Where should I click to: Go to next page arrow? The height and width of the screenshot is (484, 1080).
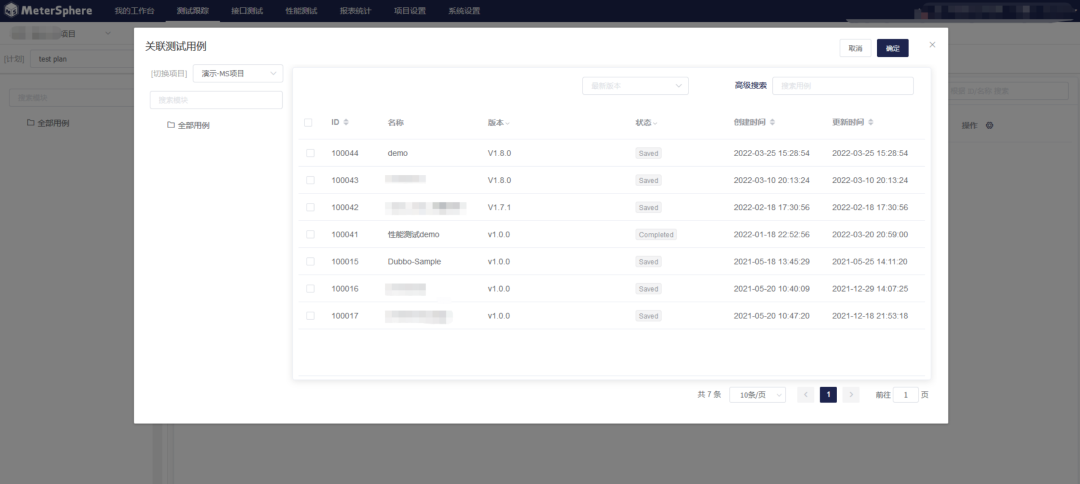click(851, 394)
